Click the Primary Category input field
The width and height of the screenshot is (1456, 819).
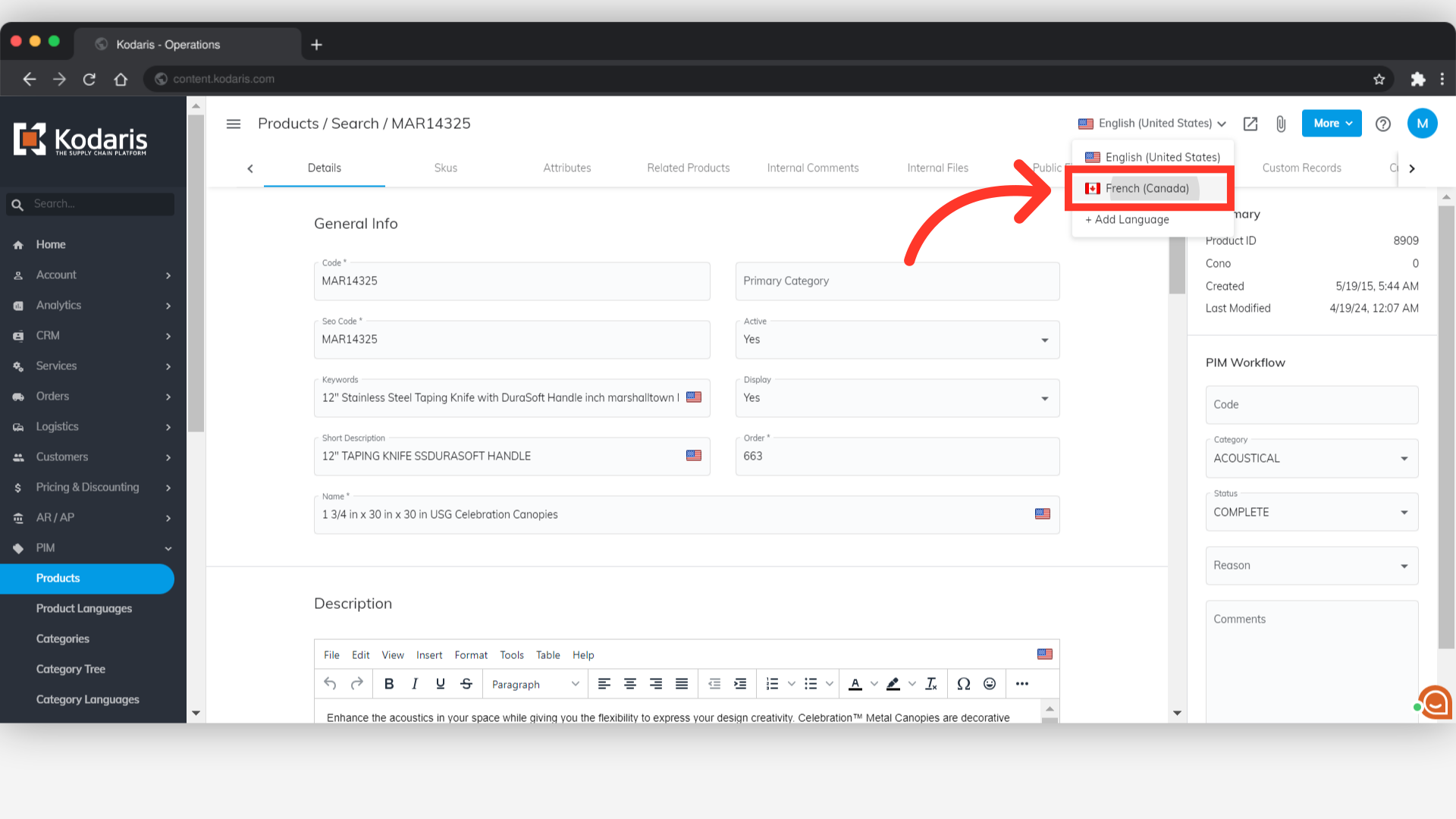point(897,281)
